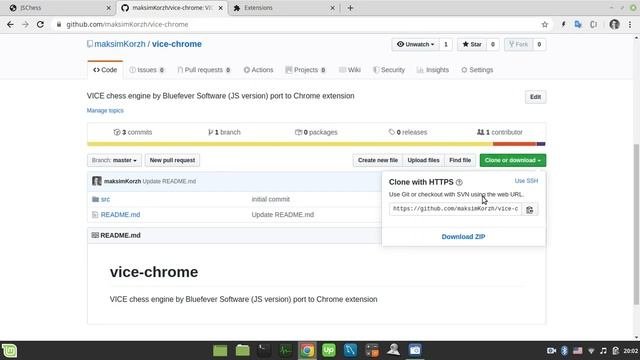Open the Pull requests tab
The height and width of the screenshot is (360, 640).
point(203,70)
